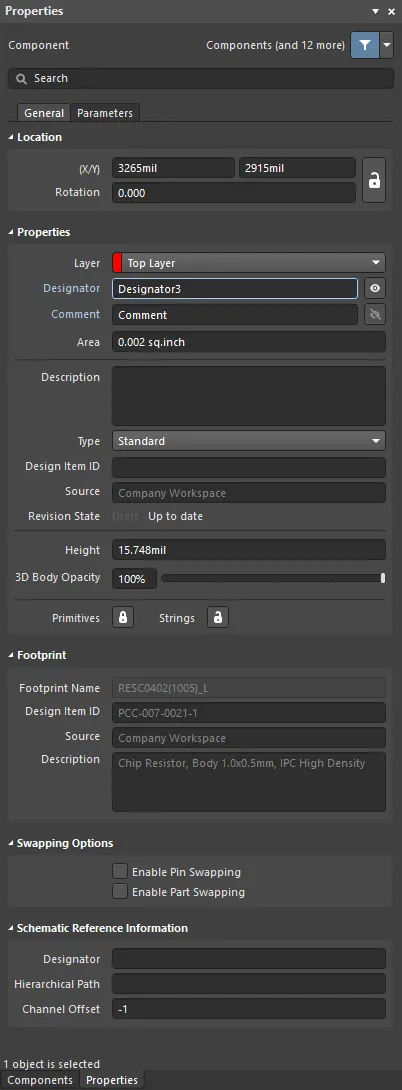Click the Primitives lock icon
The width and height of the screenshot is (402, 1090).
click(123, 617)
